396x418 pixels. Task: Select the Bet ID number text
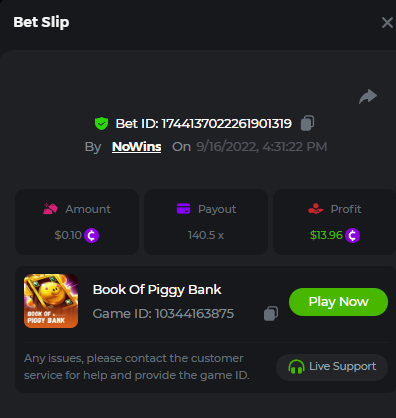point(227,124)
